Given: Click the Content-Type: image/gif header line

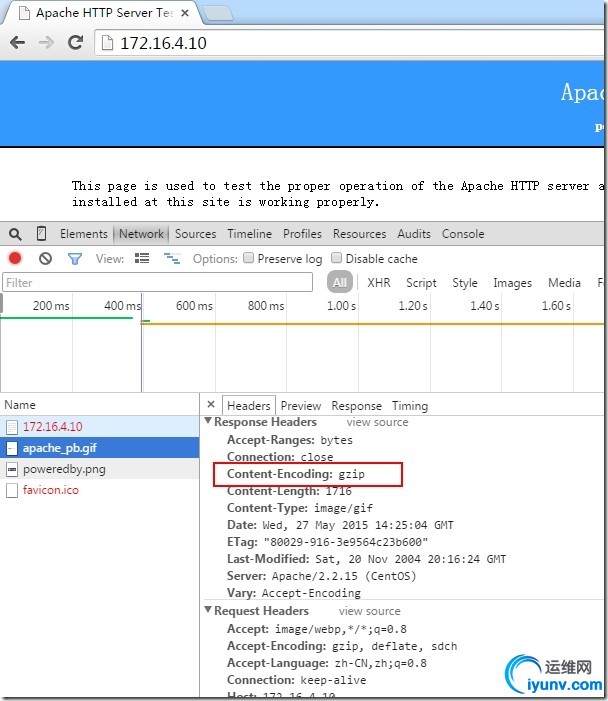Looking at the screenshot, I should tap(300, 508).
